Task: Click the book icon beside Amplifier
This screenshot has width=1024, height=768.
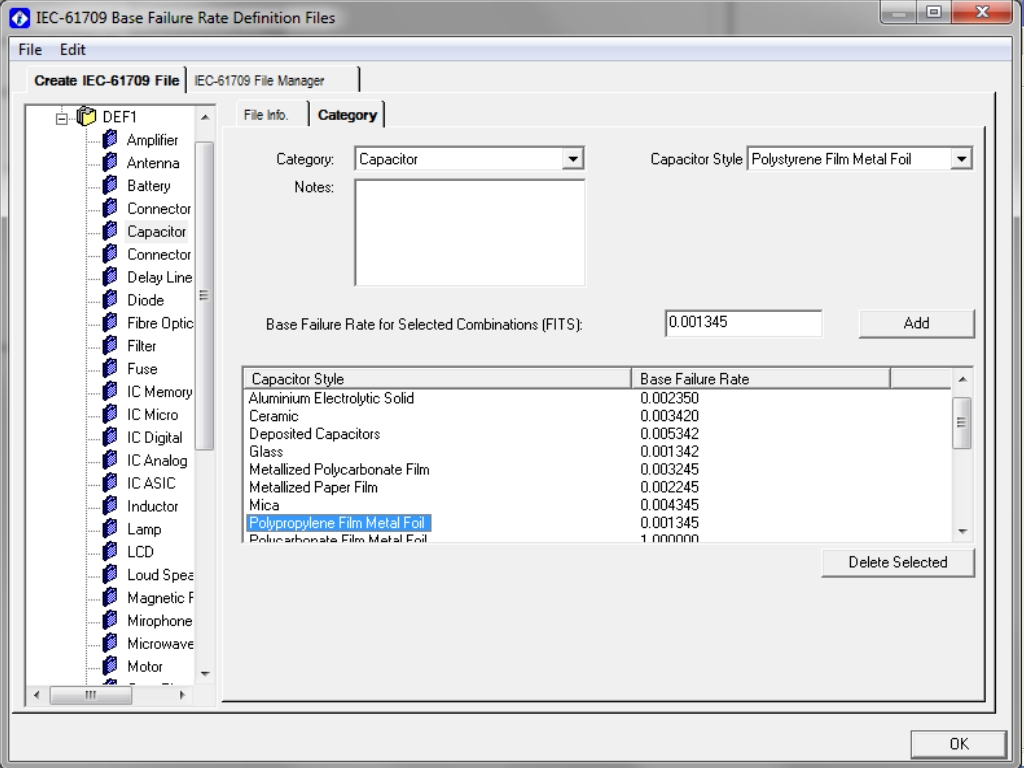Action: (110, 139)
